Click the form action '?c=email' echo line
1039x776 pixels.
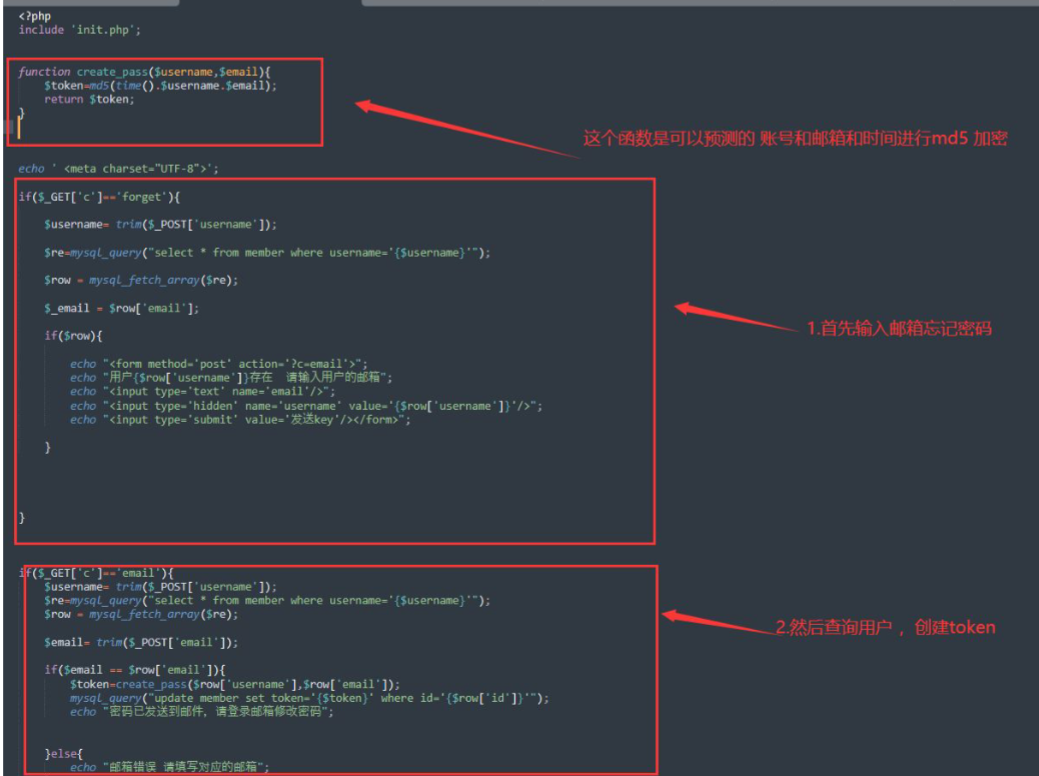219,364
